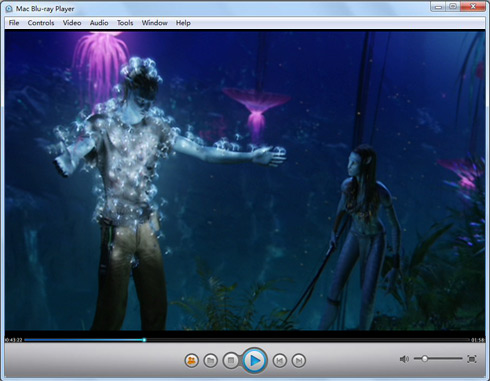
Task: Minimize the Mac Blu-ray Player window
Action: click(x=438, y=7)
